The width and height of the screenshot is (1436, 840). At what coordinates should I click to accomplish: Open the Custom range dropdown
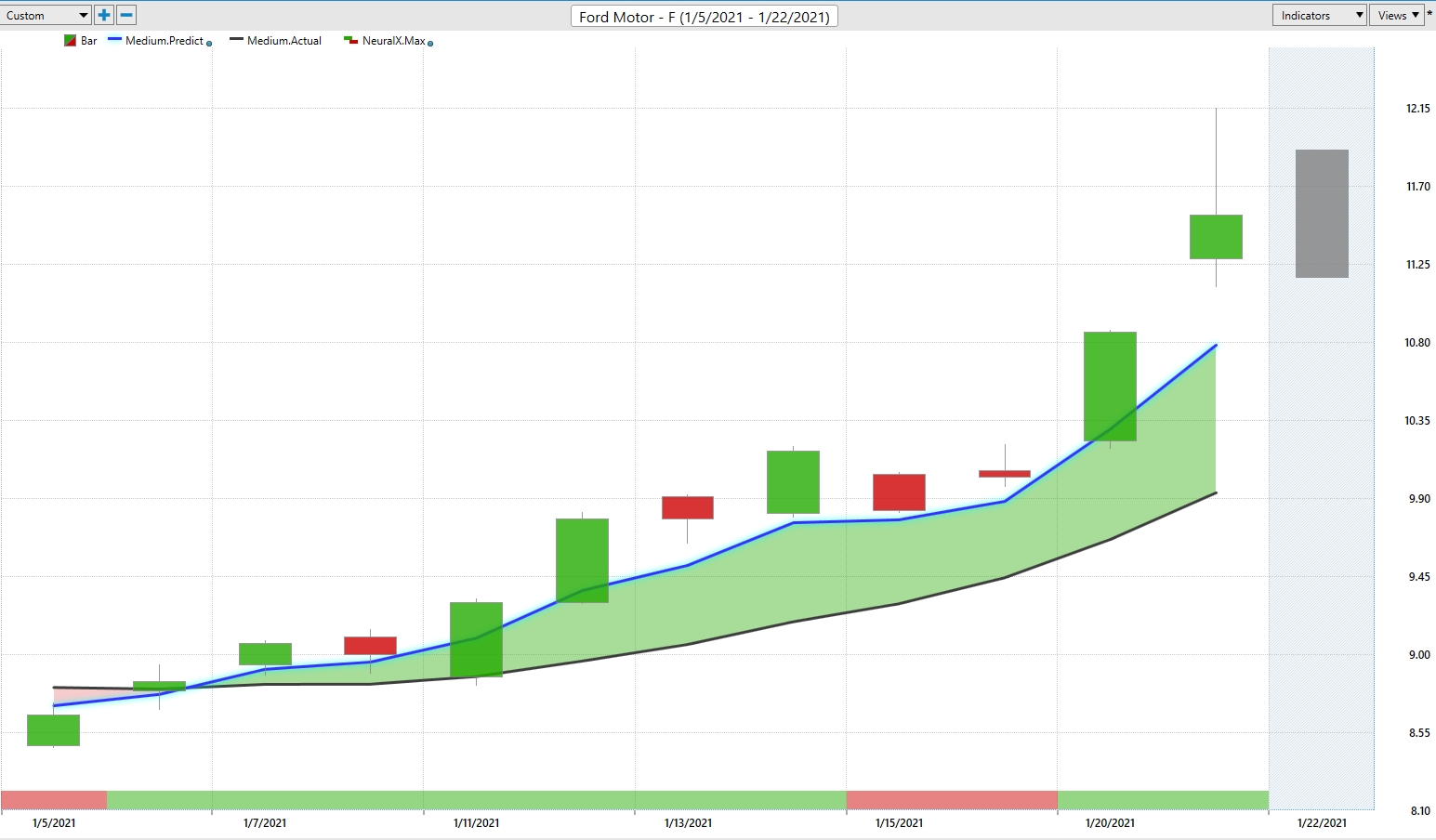tap(46, 15)
